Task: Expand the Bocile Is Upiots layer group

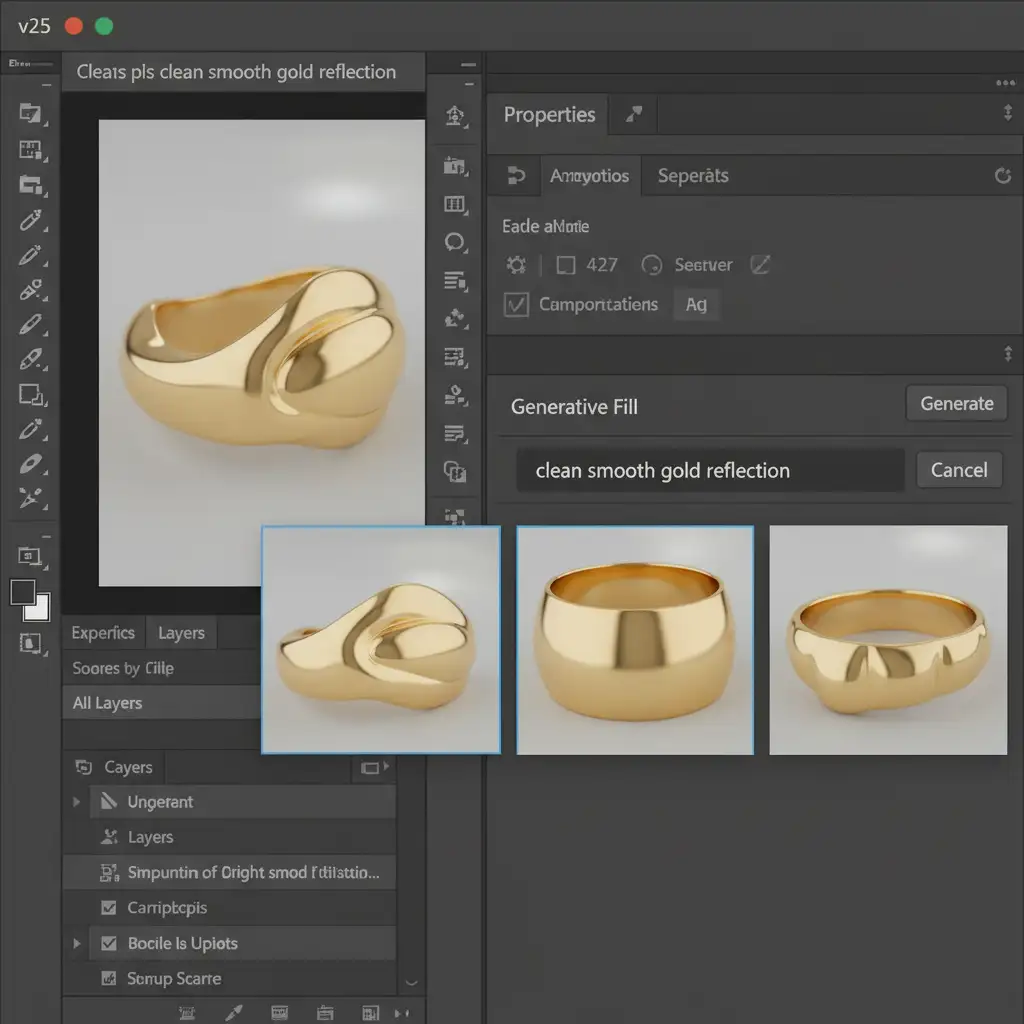Action: point(77,943)
